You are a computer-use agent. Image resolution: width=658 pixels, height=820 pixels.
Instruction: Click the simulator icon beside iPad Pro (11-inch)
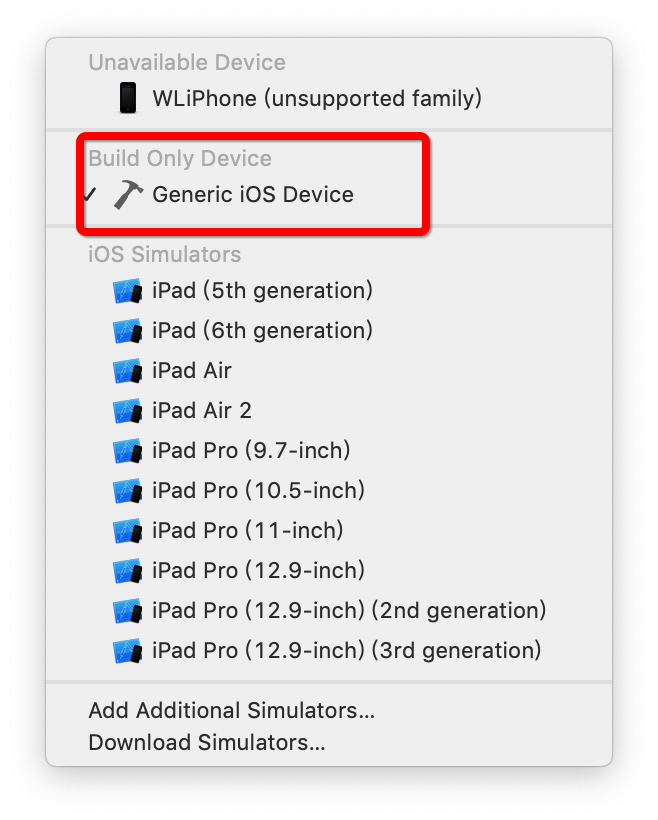(x=128, y=531)
